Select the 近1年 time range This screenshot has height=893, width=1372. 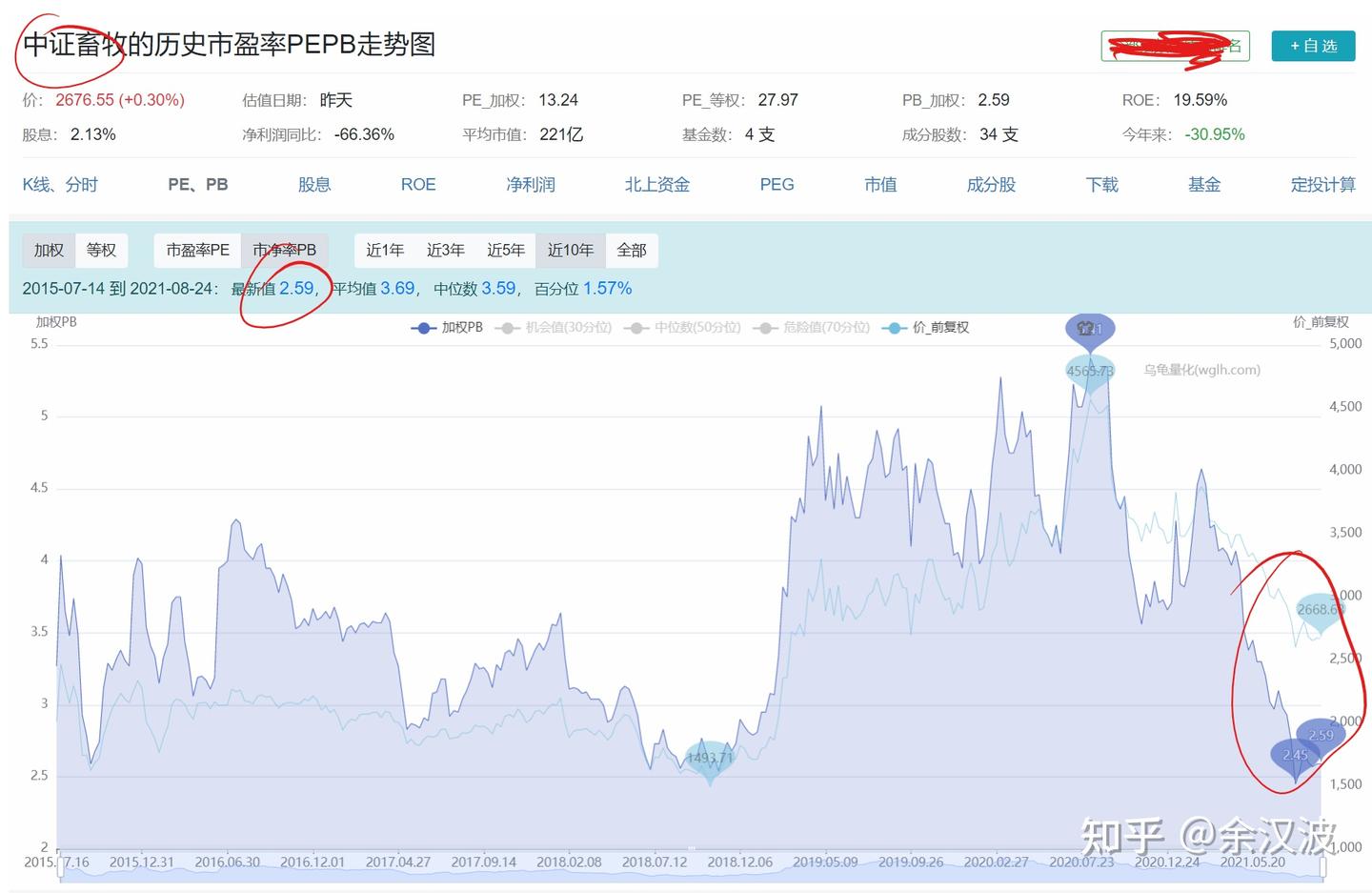click(x=385, y=250)
